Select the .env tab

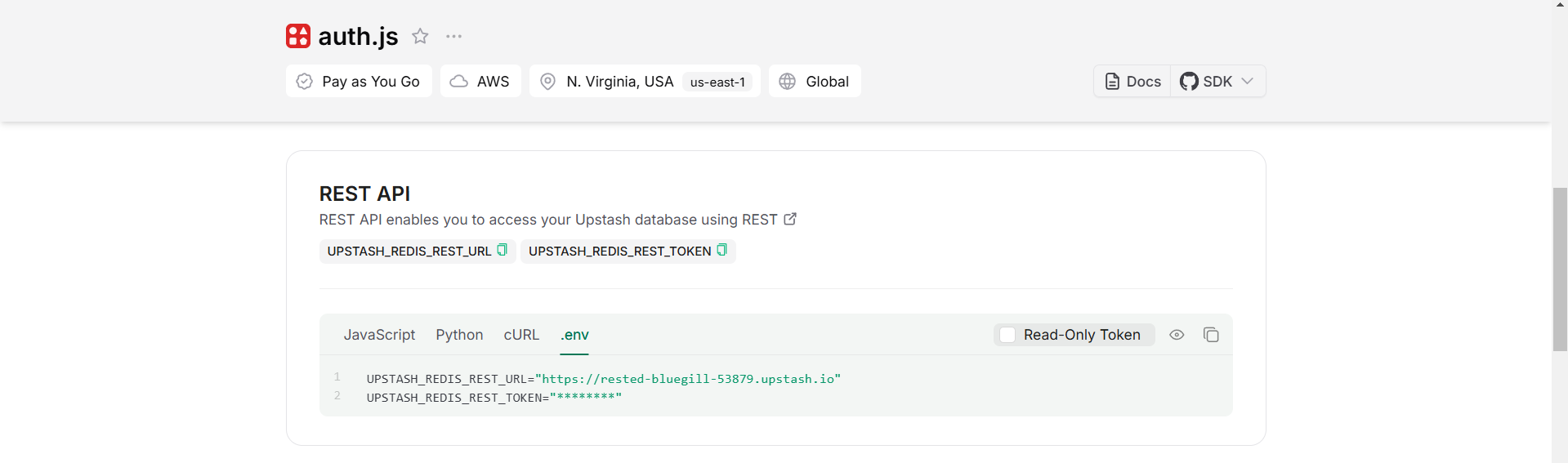[574, 335]
